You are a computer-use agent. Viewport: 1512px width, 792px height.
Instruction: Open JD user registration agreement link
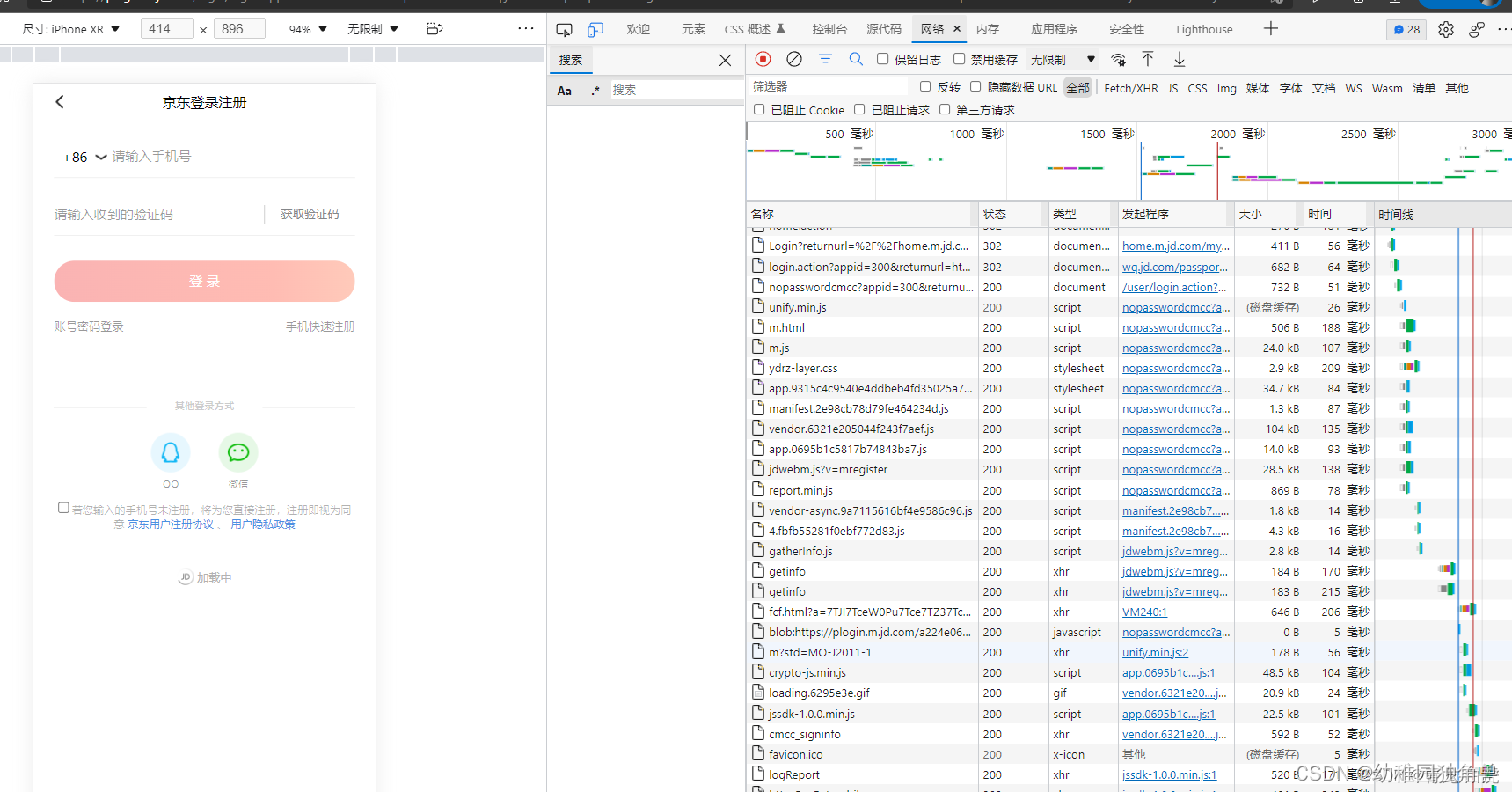[x=171, y=524]
